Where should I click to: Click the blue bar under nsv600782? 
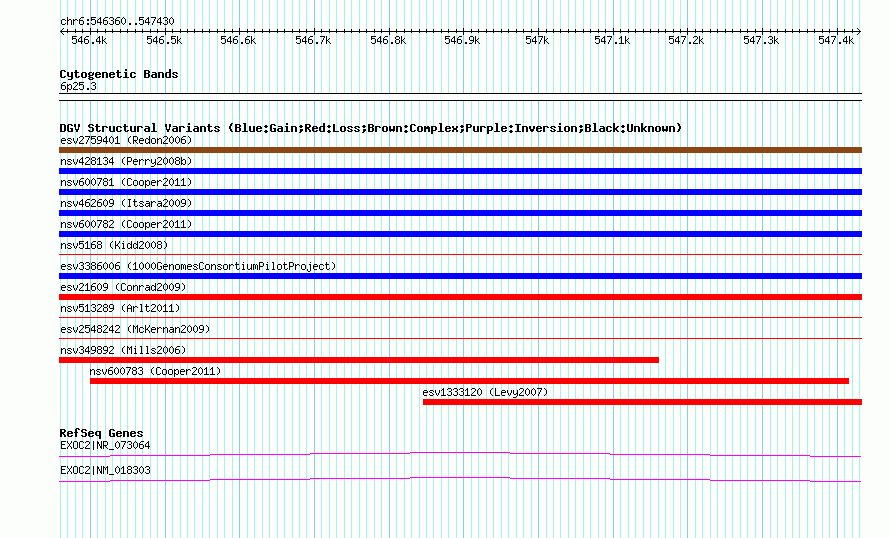coord(460,234)
